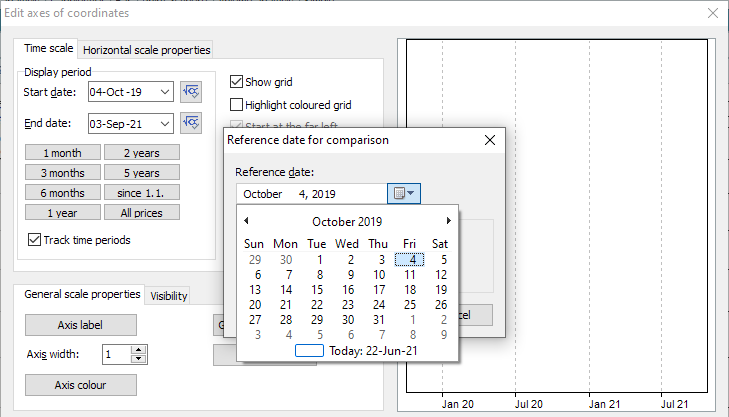Image resolution: width=729 pixels, height=417 pixels.
Task: Uncheck Track time periods
Action: tap(35, 240)
